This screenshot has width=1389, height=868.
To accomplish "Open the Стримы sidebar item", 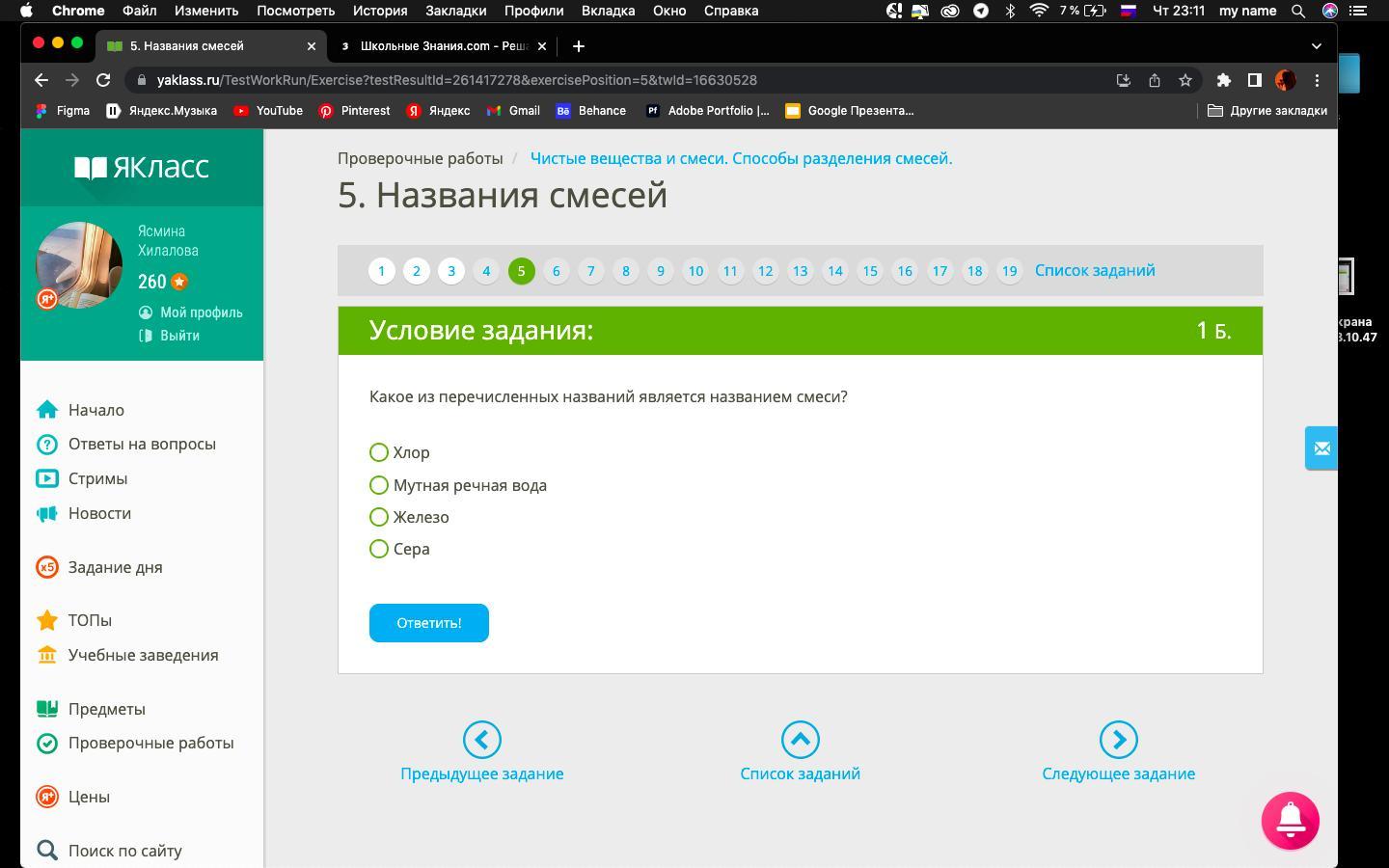I will (82, 478).
